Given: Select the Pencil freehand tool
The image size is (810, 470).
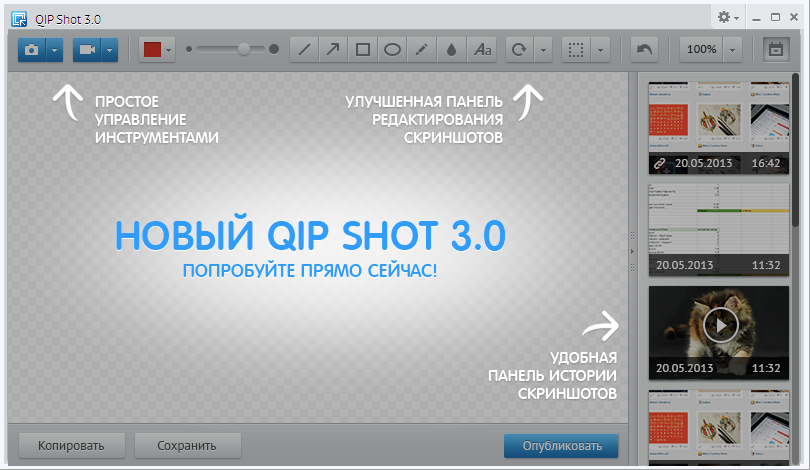Looking at the screenshot, I should click(x=422, y=50).
